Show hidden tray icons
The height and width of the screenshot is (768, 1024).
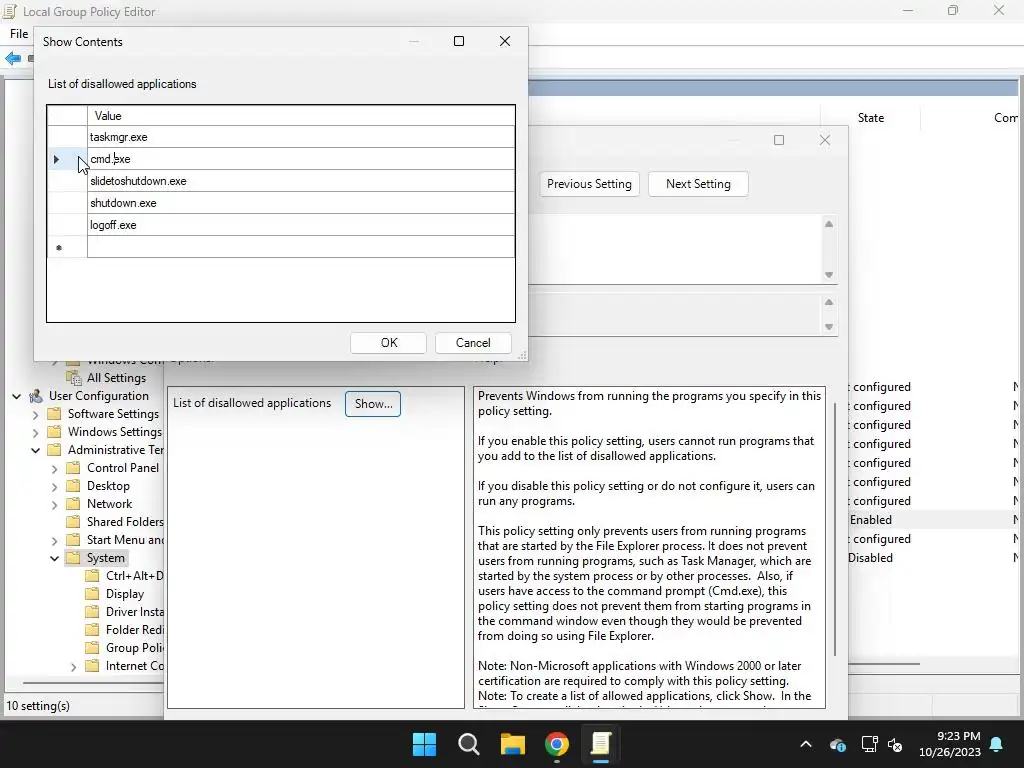click(806, 744)
